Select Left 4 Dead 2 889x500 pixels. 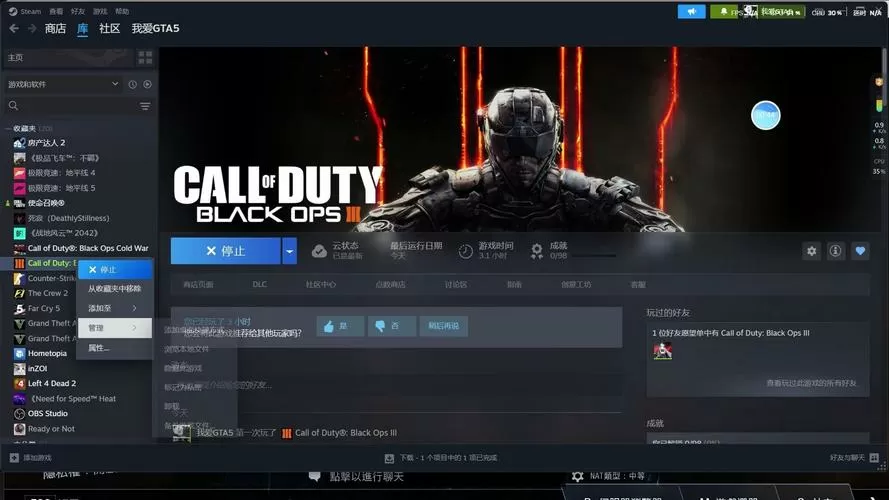tap(52, 383)
